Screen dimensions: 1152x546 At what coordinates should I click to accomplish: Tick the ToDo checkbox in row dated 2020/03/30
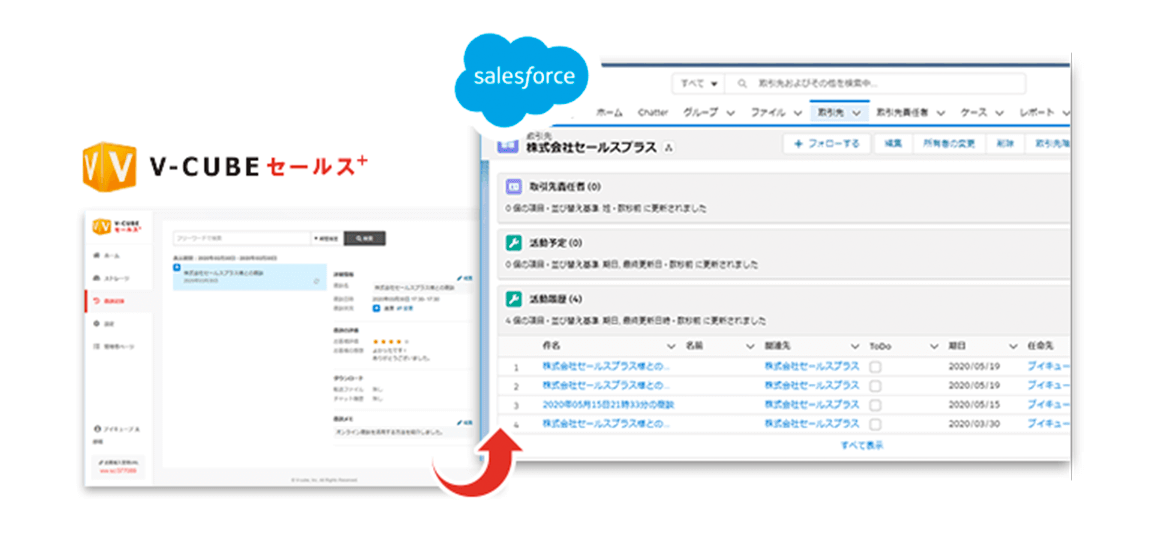click(875, 424)
